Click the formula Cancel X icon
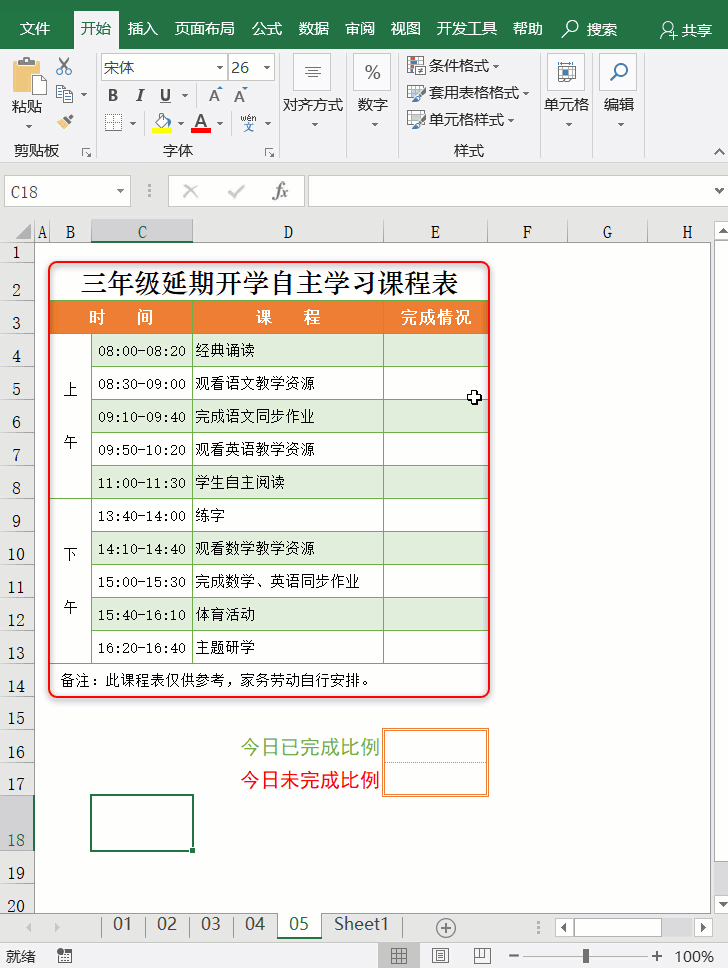728x968 pixels. point(190,191)
